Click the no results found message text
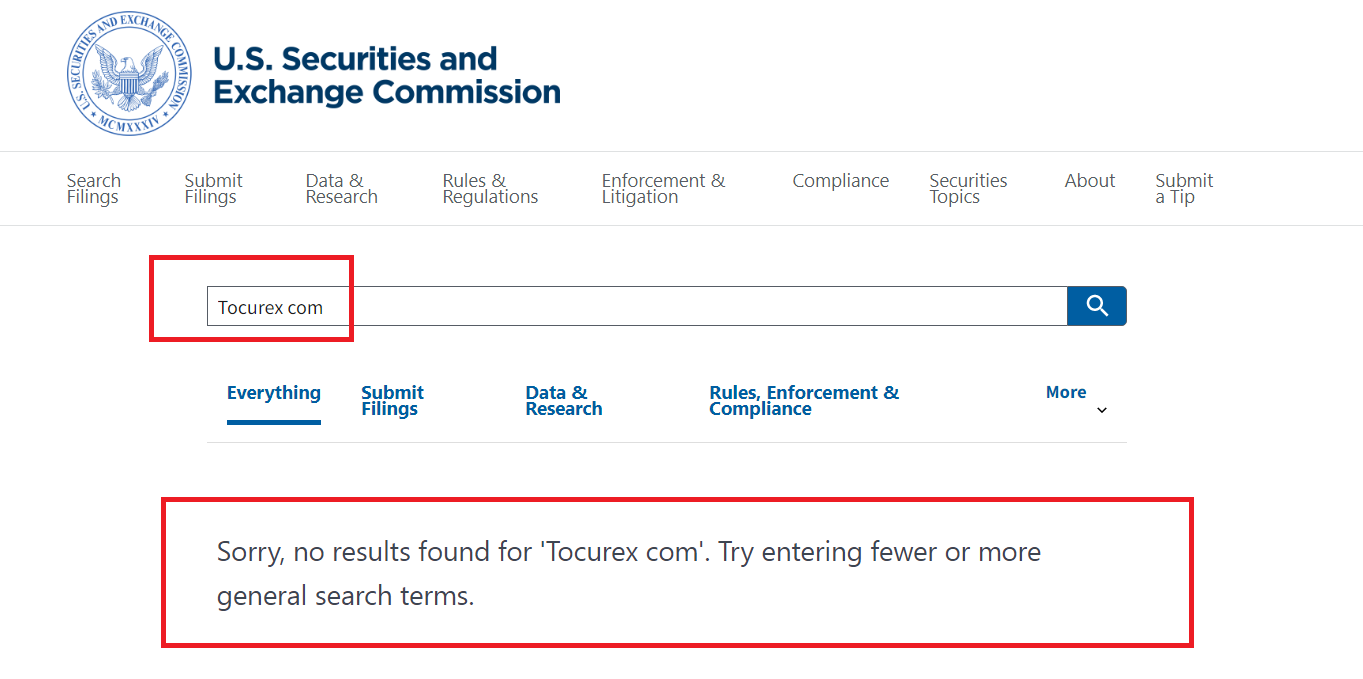The image size is (1363, 679). tap(629, 574)
